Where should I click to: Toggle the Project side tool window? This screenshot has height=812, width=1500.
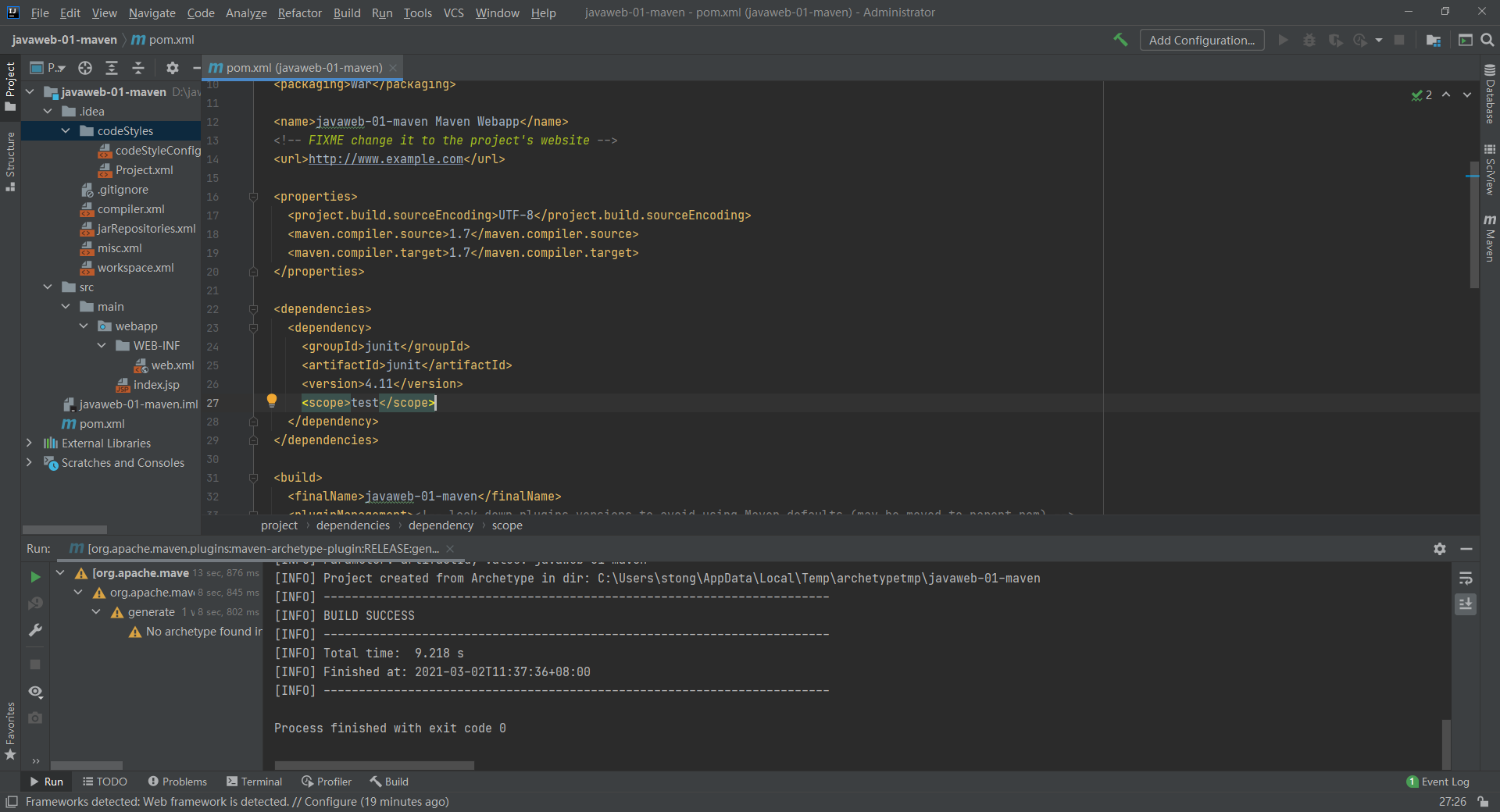coord(10,86)
